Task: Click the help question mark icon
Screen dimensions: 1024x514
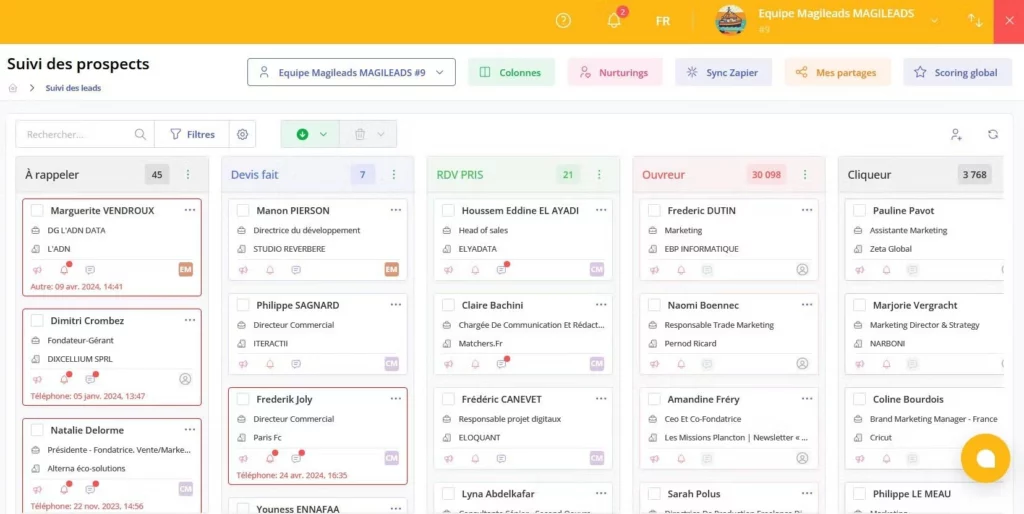Action: click(563, 21)
